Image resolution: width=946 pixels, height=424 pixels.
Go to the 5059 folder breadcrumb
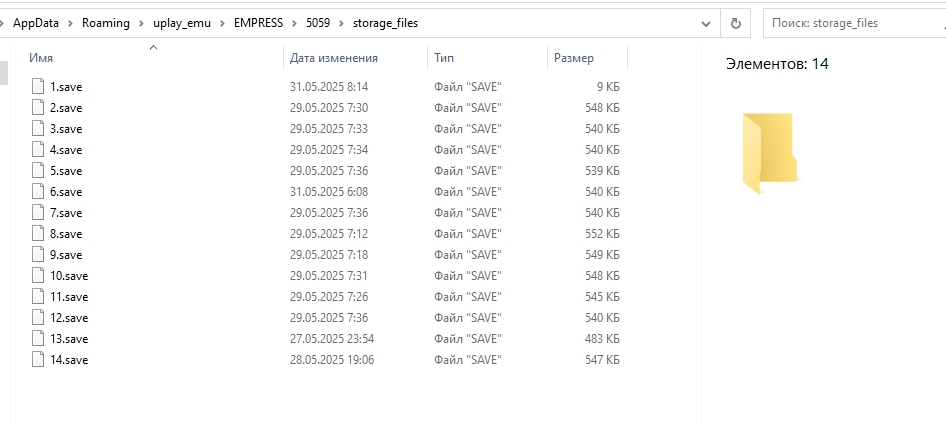point(320,23)
